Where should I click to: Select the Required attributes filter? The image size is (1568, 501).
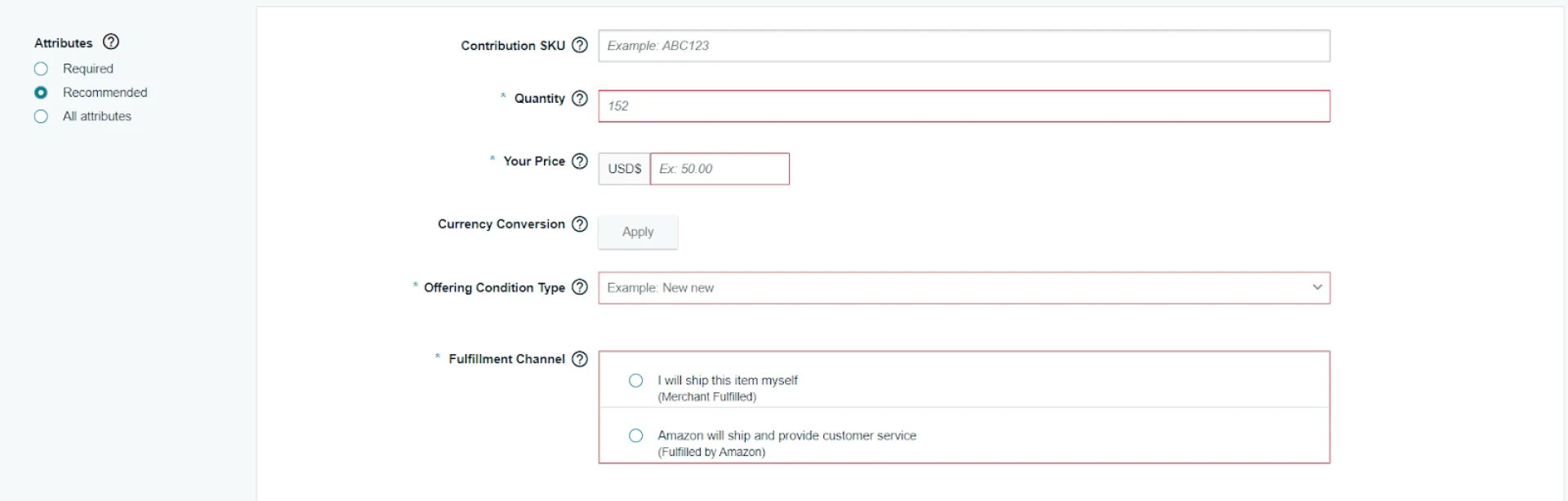(x=42, y=69)
